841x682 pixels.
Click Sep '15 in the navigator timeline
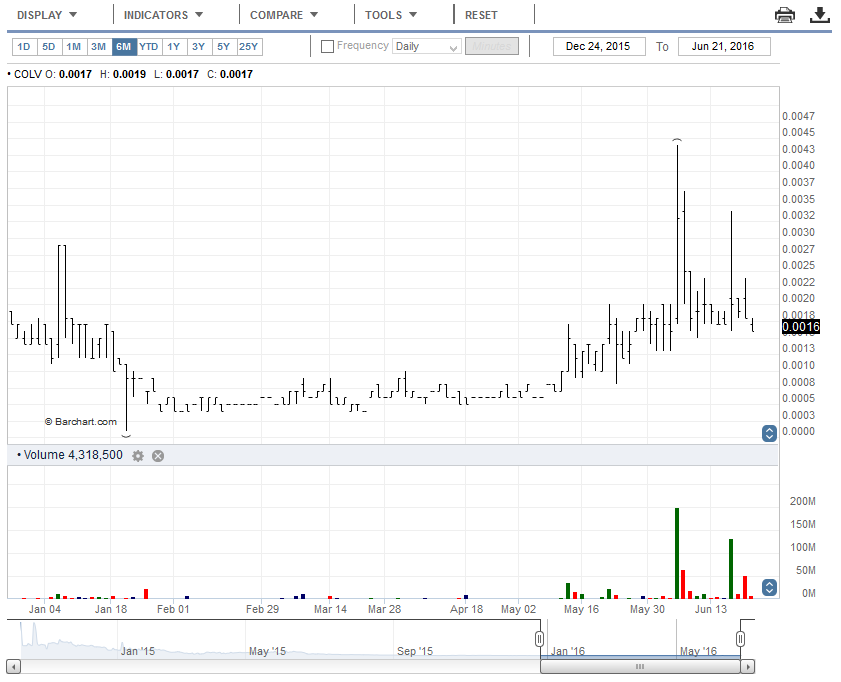tap(415, 651)
